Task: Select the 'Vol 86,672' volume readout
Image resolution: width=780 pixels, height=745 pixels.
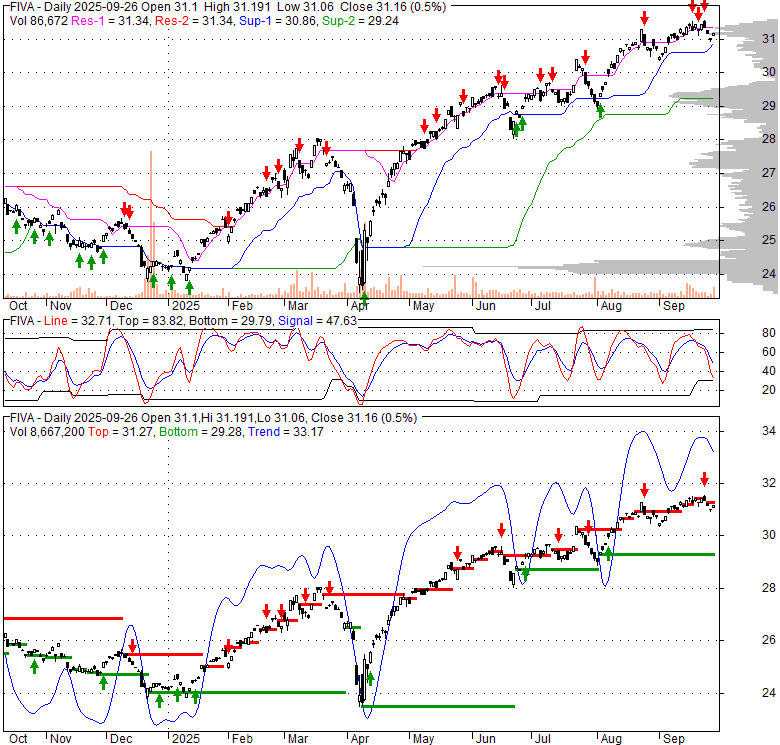Action: pos(38,21)
